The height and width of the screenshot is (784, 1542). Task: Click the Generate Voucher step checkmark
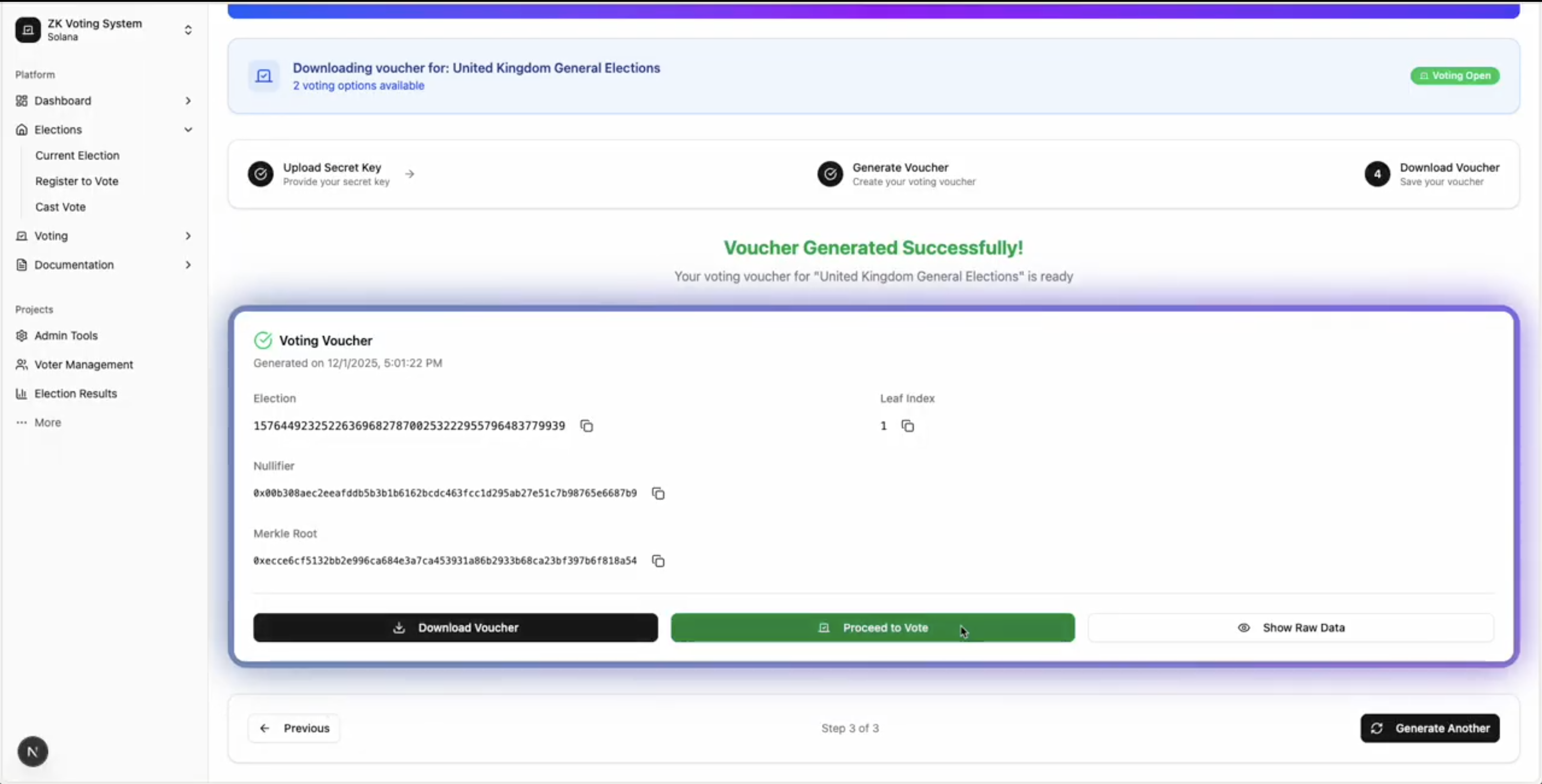tap(830, 174)
